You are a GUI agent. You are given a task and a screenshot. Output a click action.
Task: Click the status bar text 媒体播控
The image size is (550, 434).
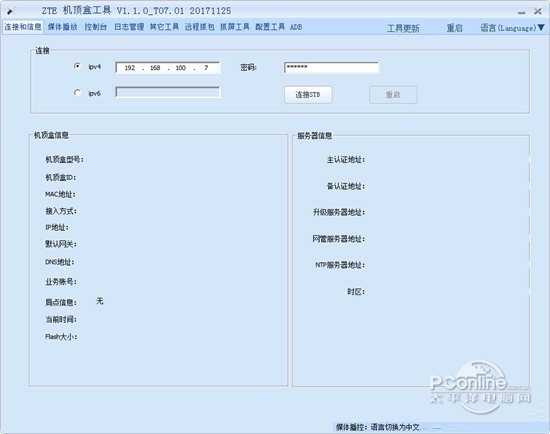tap(351, 427)
